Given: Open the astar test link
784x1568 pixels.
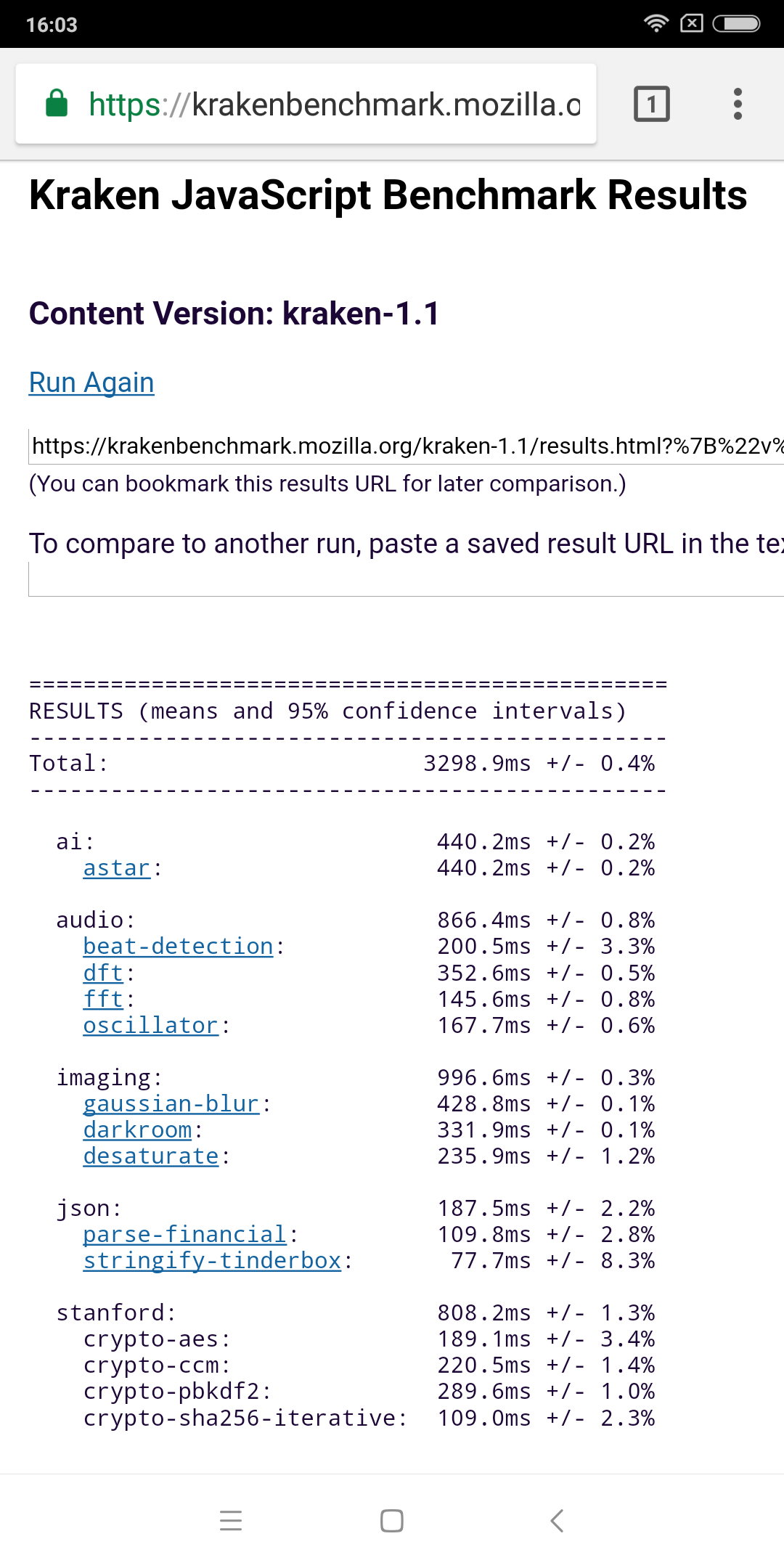Looking at the screenshot, I should 116,868.
